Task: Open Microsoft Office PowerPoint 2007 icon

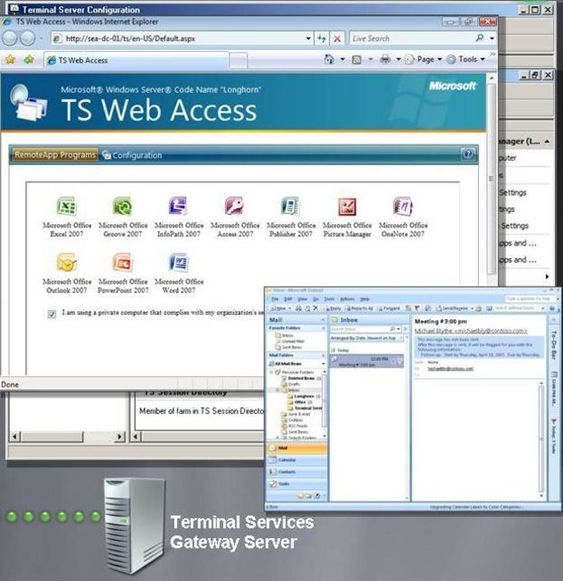Action: [x=123, y=273]
